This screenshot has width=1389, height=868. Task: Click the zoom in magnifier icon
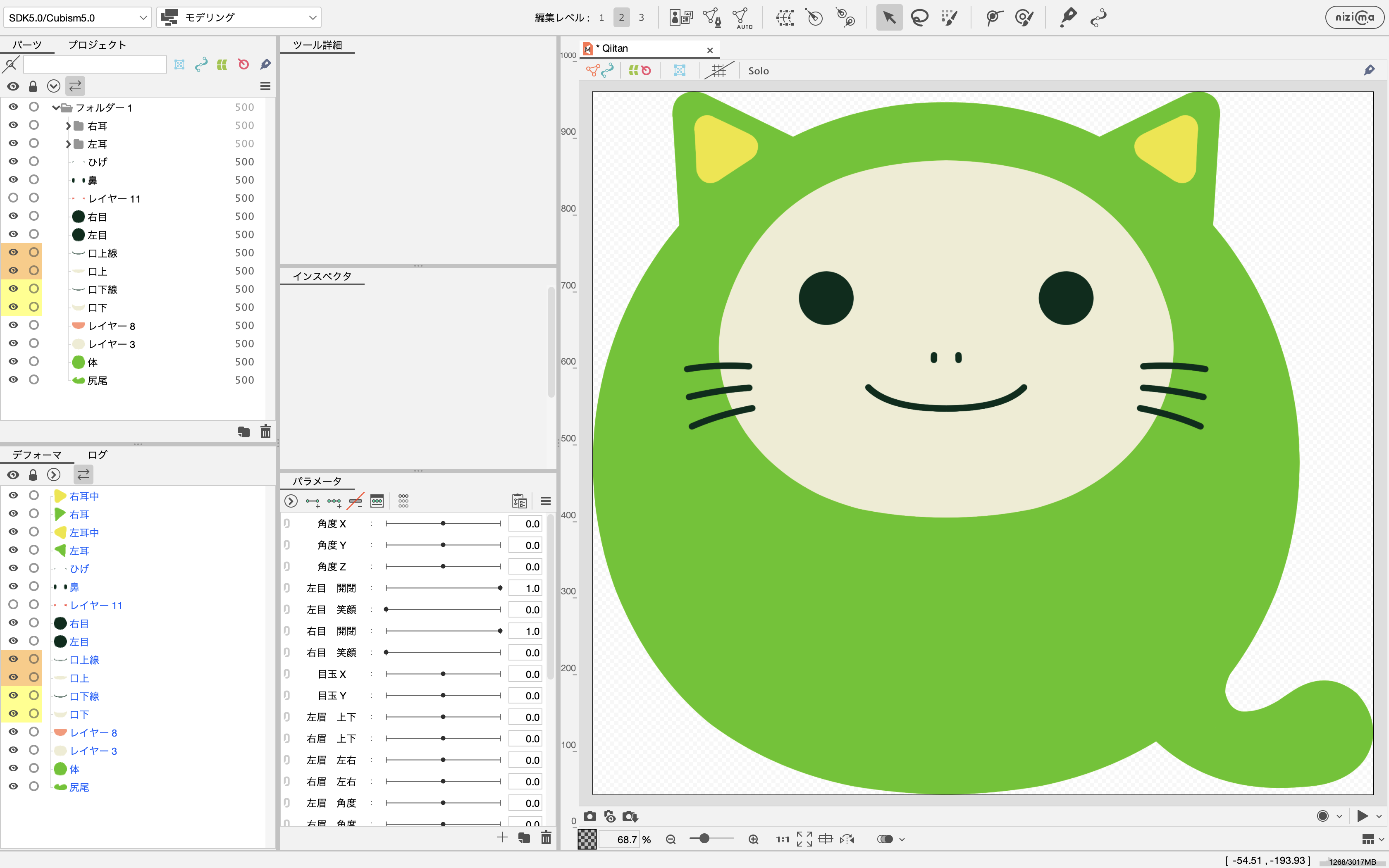tap(753, 839)
